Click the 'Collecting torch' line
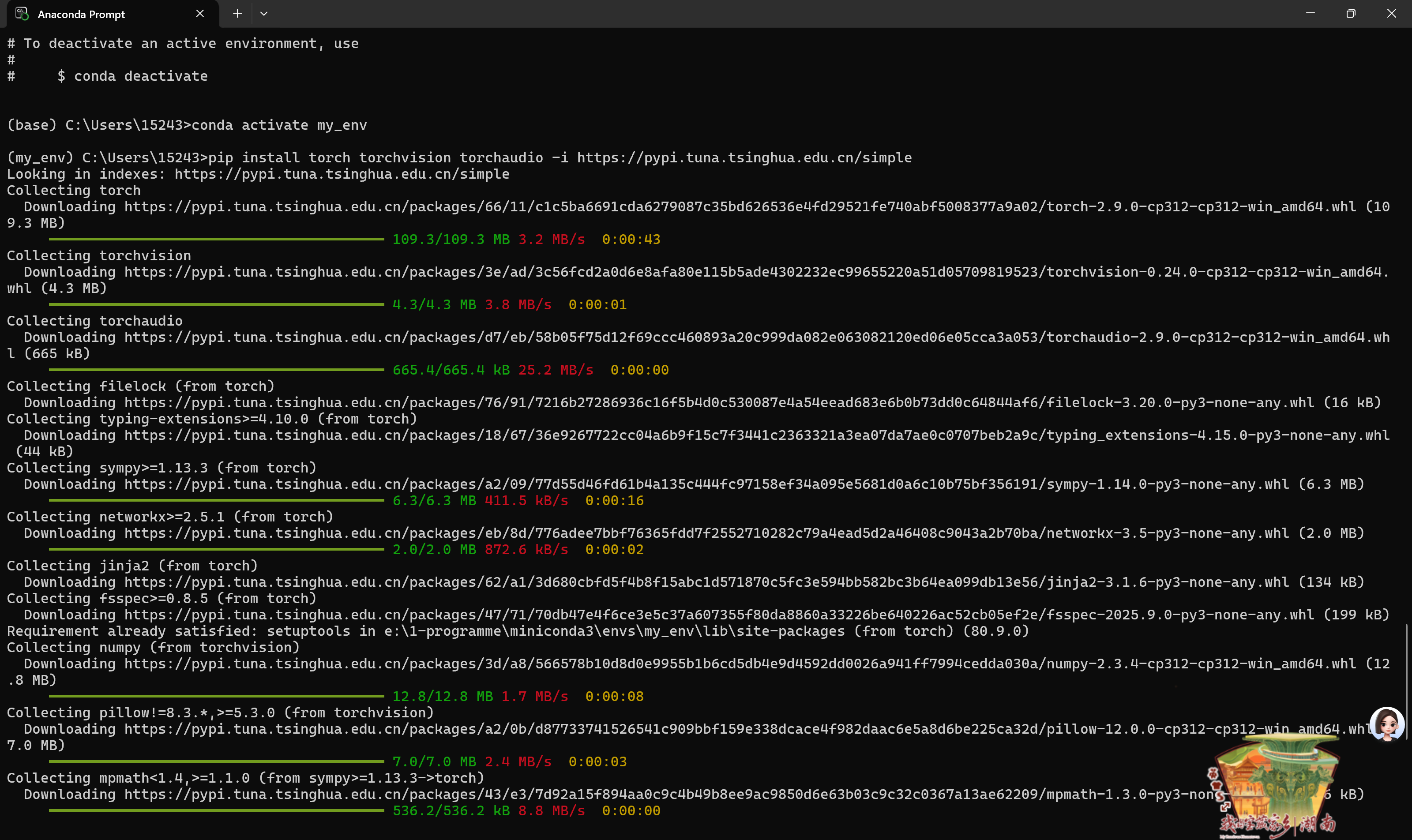1412x840 pixels. [x=74, y=191]
